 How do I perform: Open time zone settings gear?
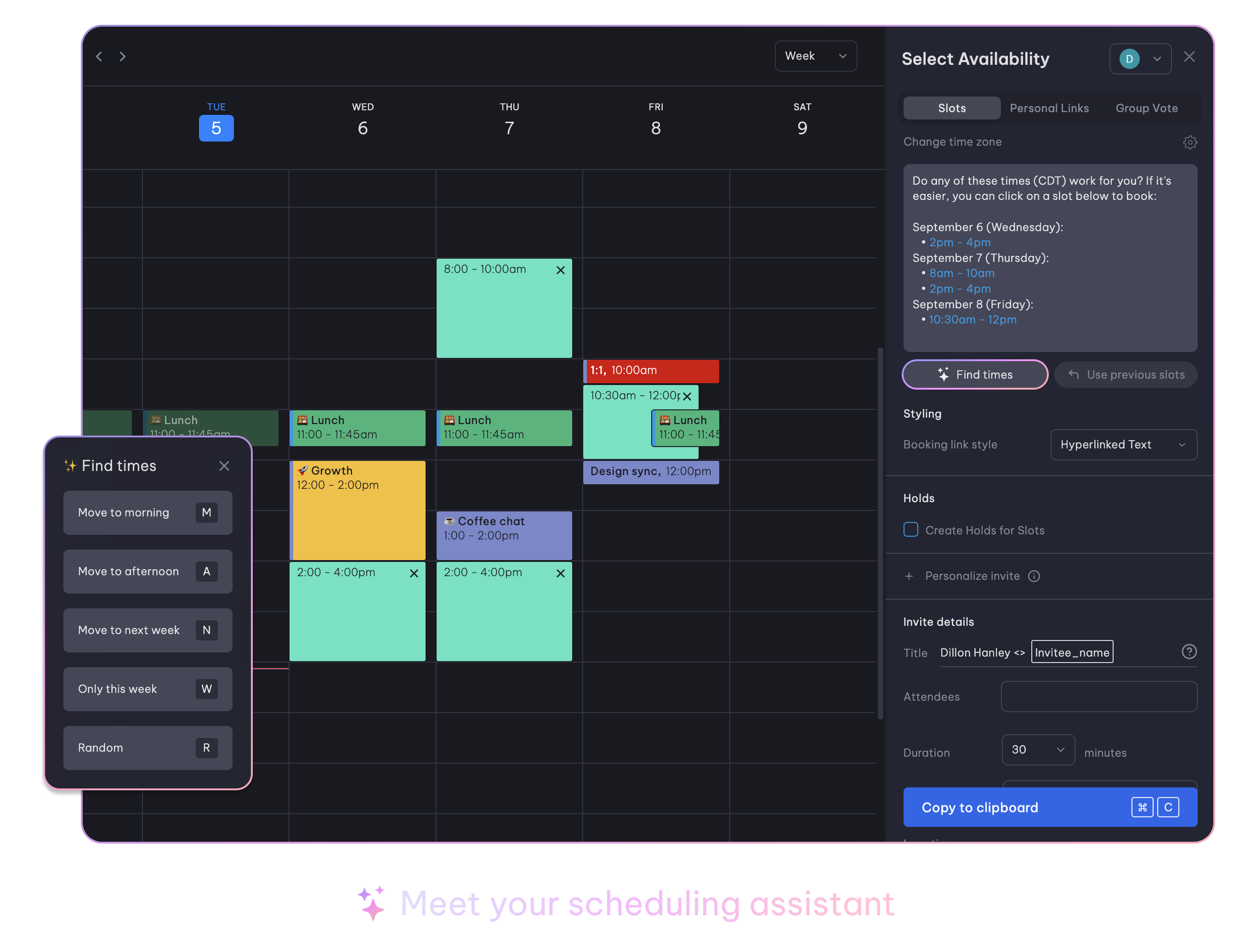pyautogui.click(x=1190, y=142)
